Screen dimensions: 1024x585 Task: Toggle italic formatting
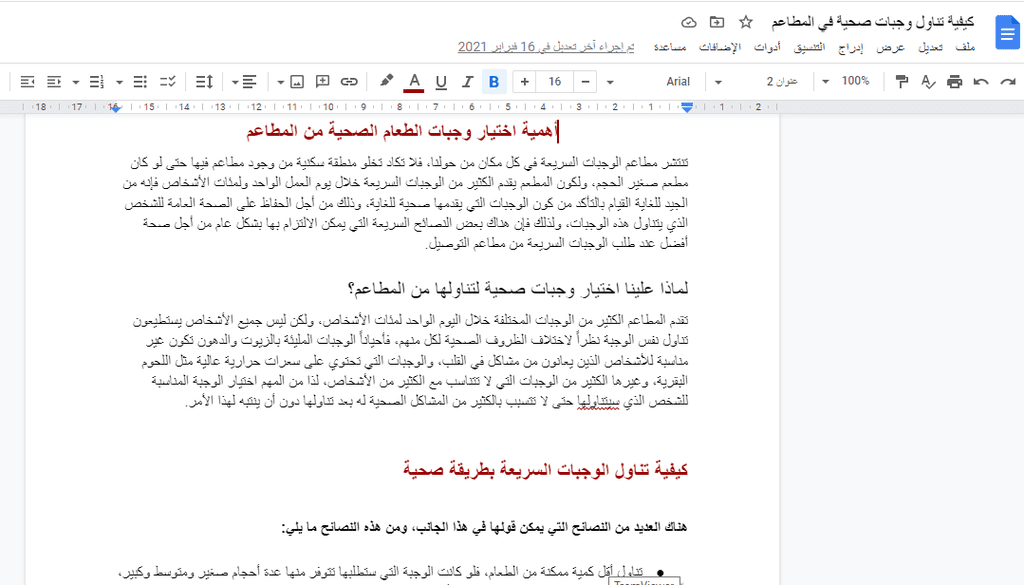click(x=467, y=82)
